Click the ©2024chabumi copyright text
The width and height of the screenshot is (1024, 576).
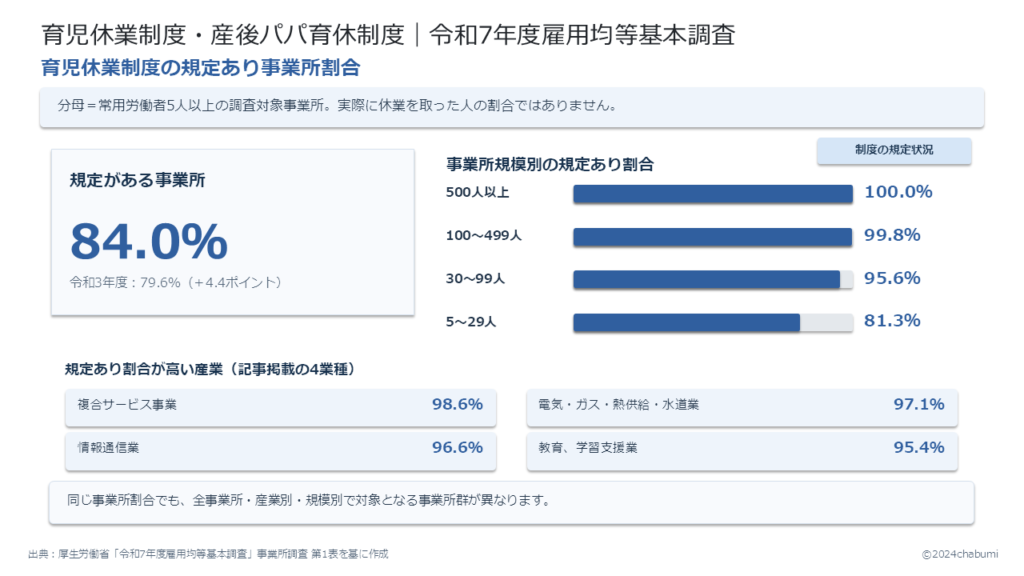[x=959, y=554]
